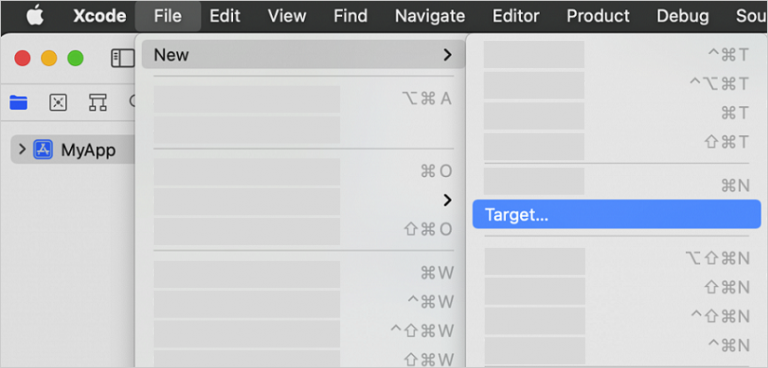
Task: Click the yellow minimize window button
Action: click(x=49, y=58)
